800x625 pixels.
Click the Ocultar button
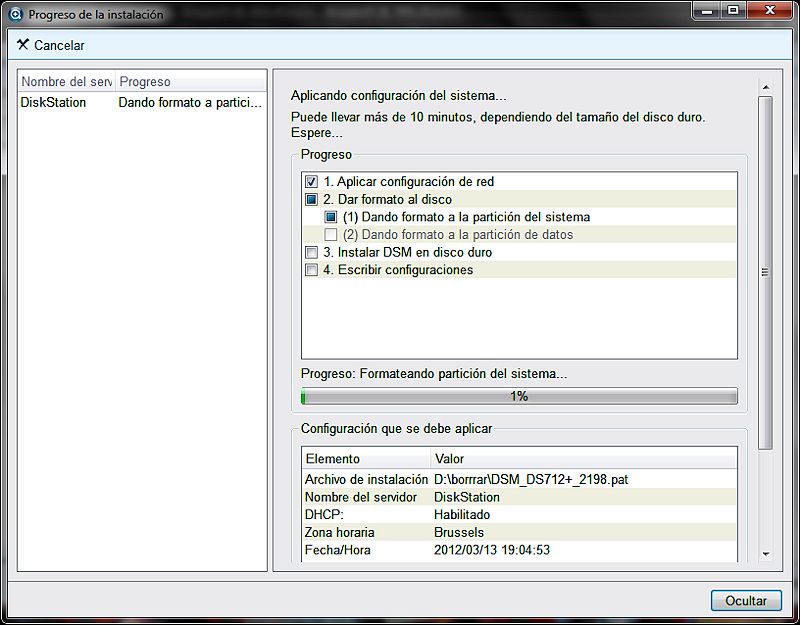coord(746,601)
